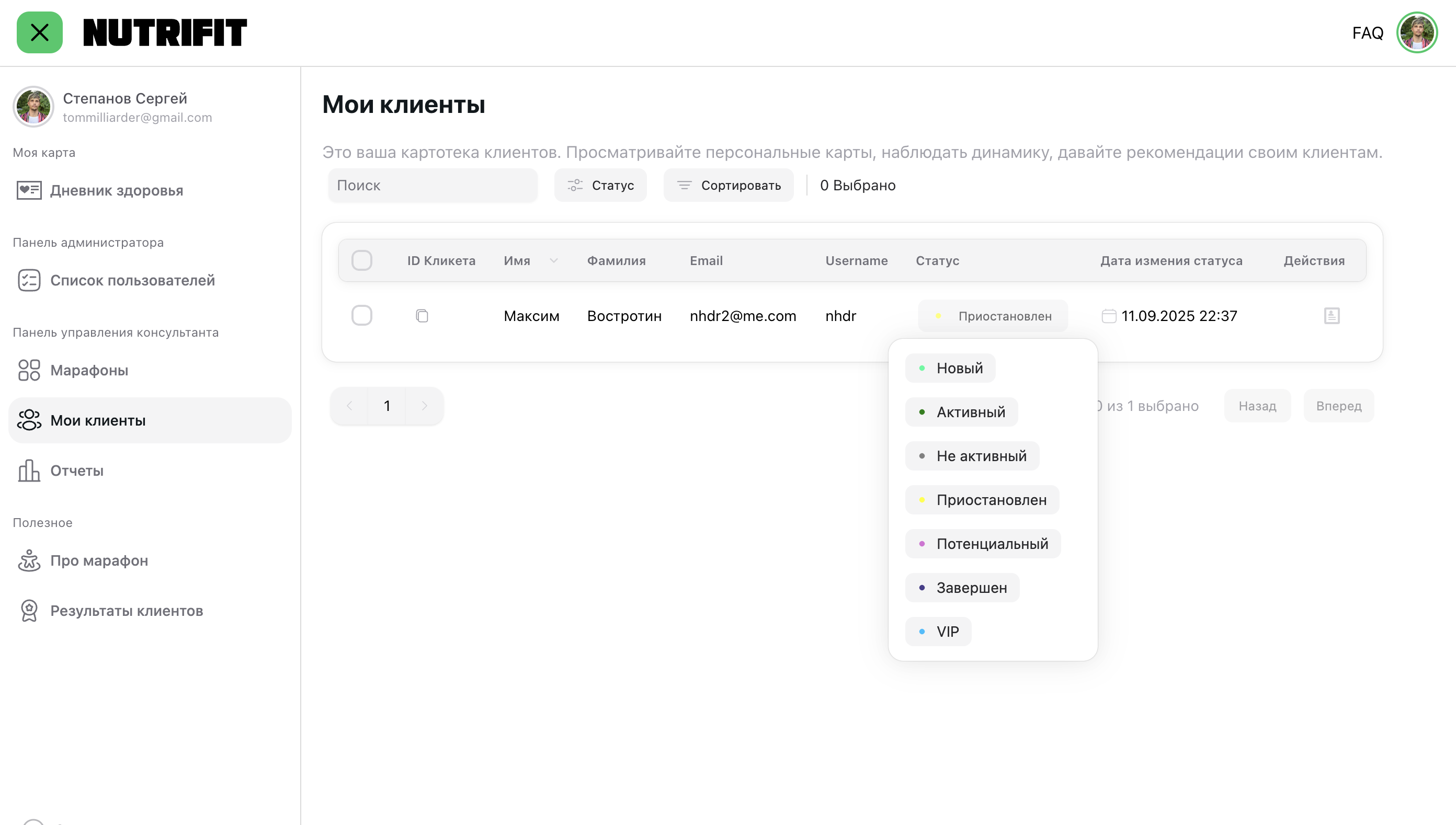Open the Сортировать sort dropdown
The width and height of the screenshot is (1456, 825).
pos(729,185)
